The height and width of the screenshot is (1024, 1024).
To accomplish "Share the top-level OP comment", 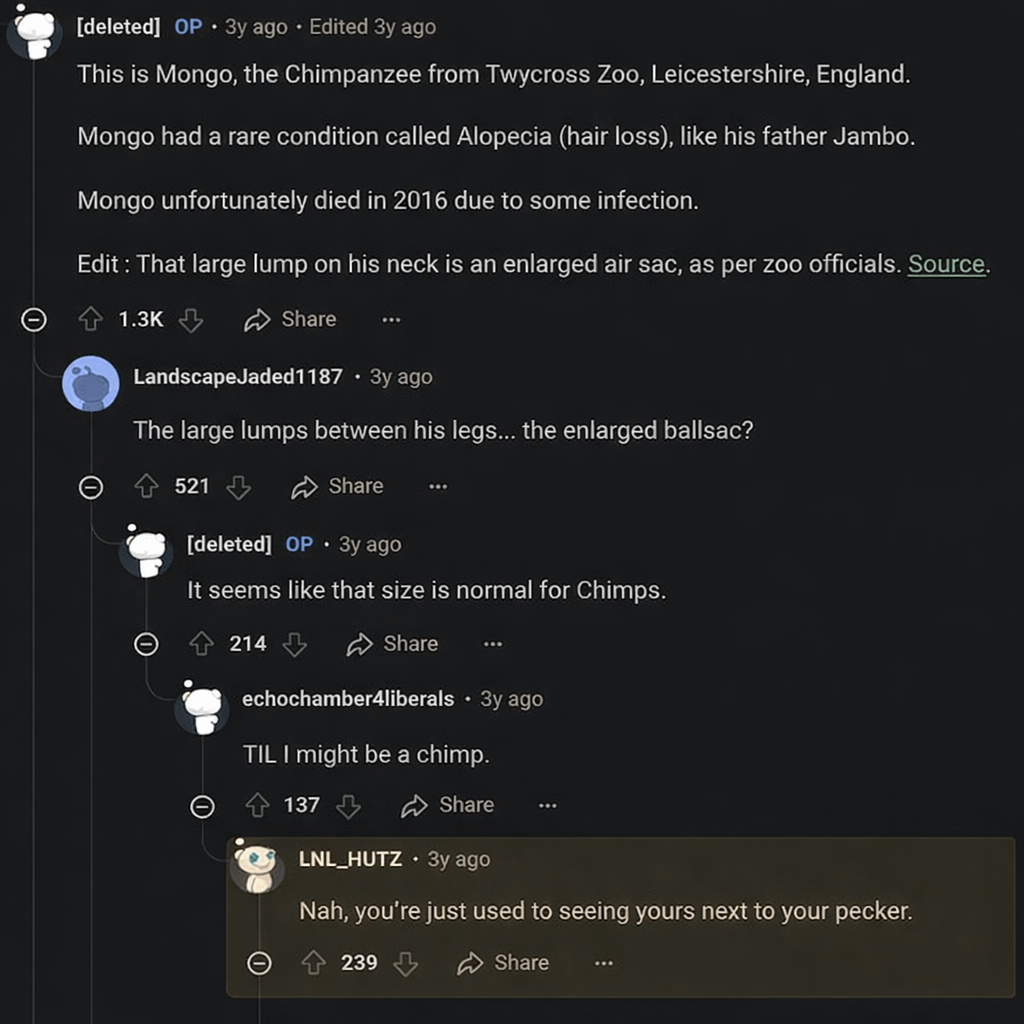I will 291,319.
